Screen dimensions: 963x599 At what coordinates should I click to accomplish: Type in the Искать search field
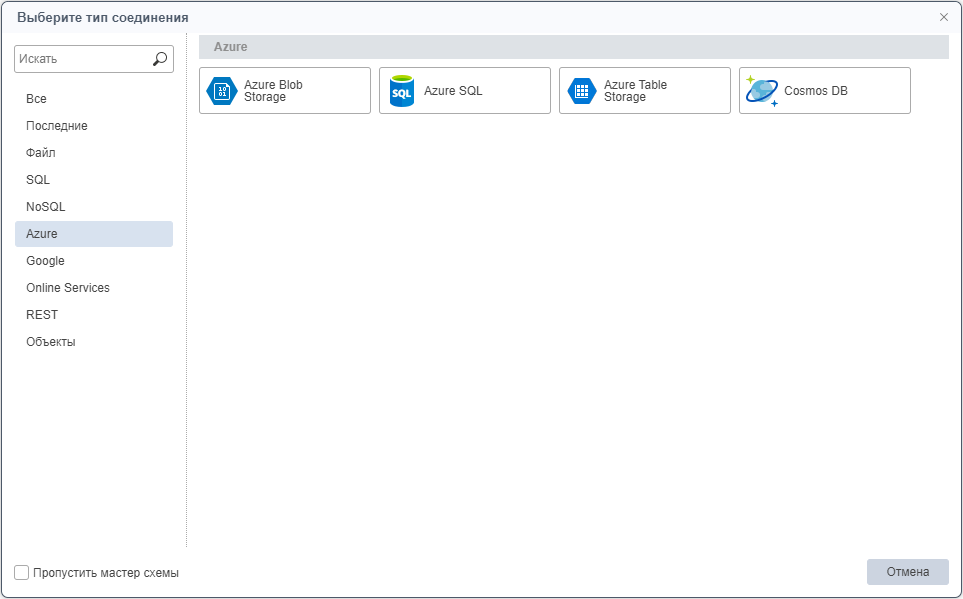point(82,59)
